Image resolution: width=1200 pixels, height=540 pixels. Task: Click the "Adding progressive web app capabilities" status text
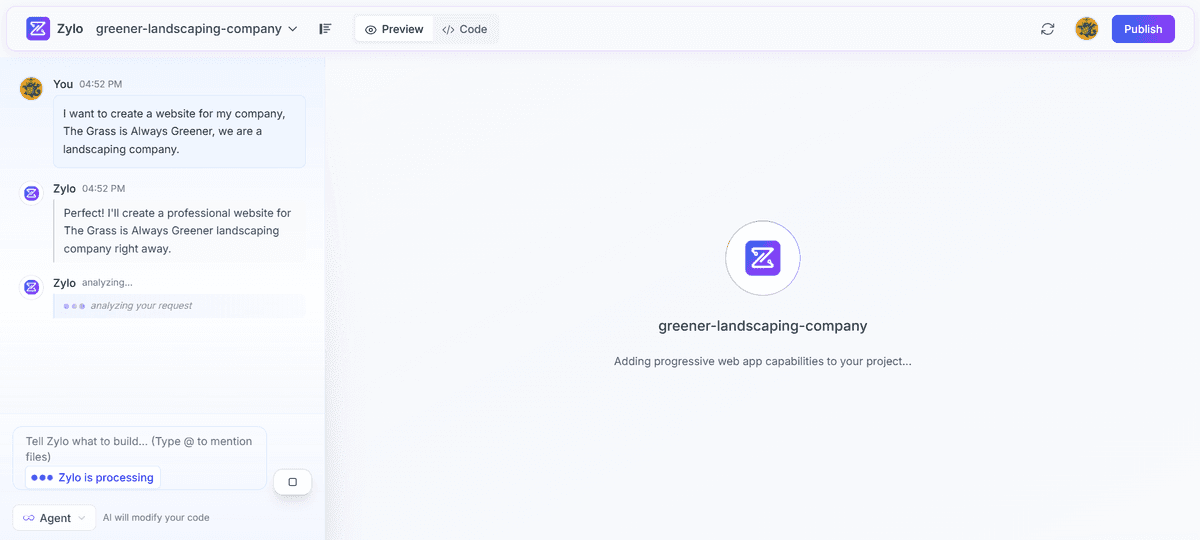coord(762,361)
